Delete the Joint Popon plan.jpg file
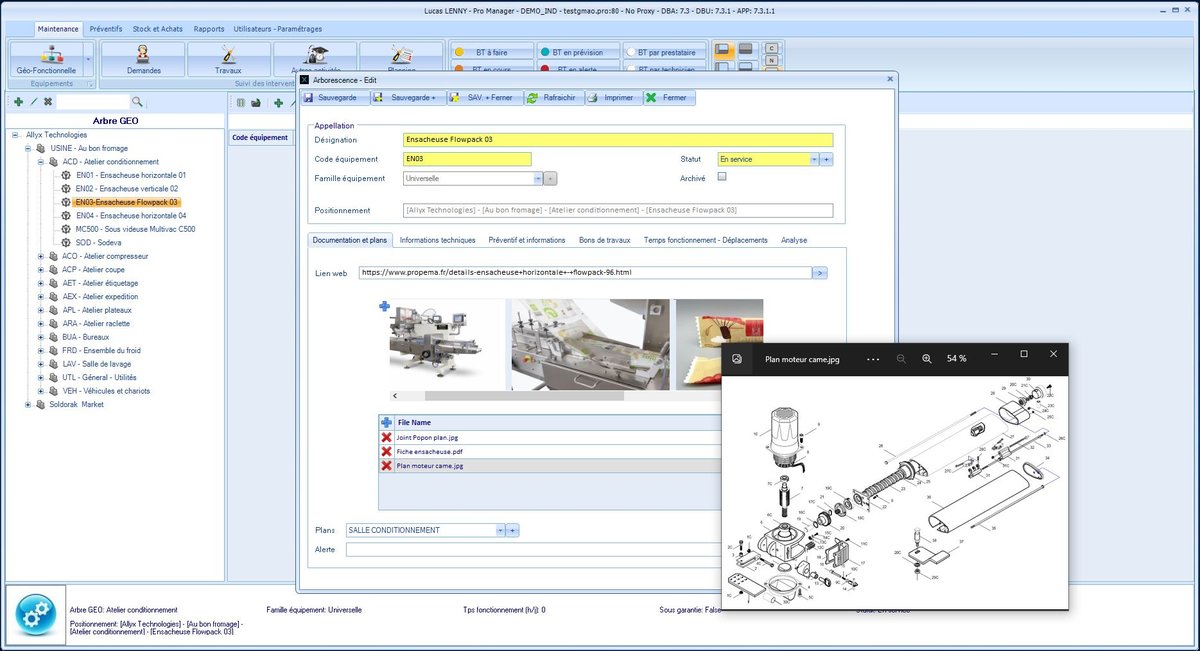This screenshot has height=651, width=1200. [x=386, y=437]
